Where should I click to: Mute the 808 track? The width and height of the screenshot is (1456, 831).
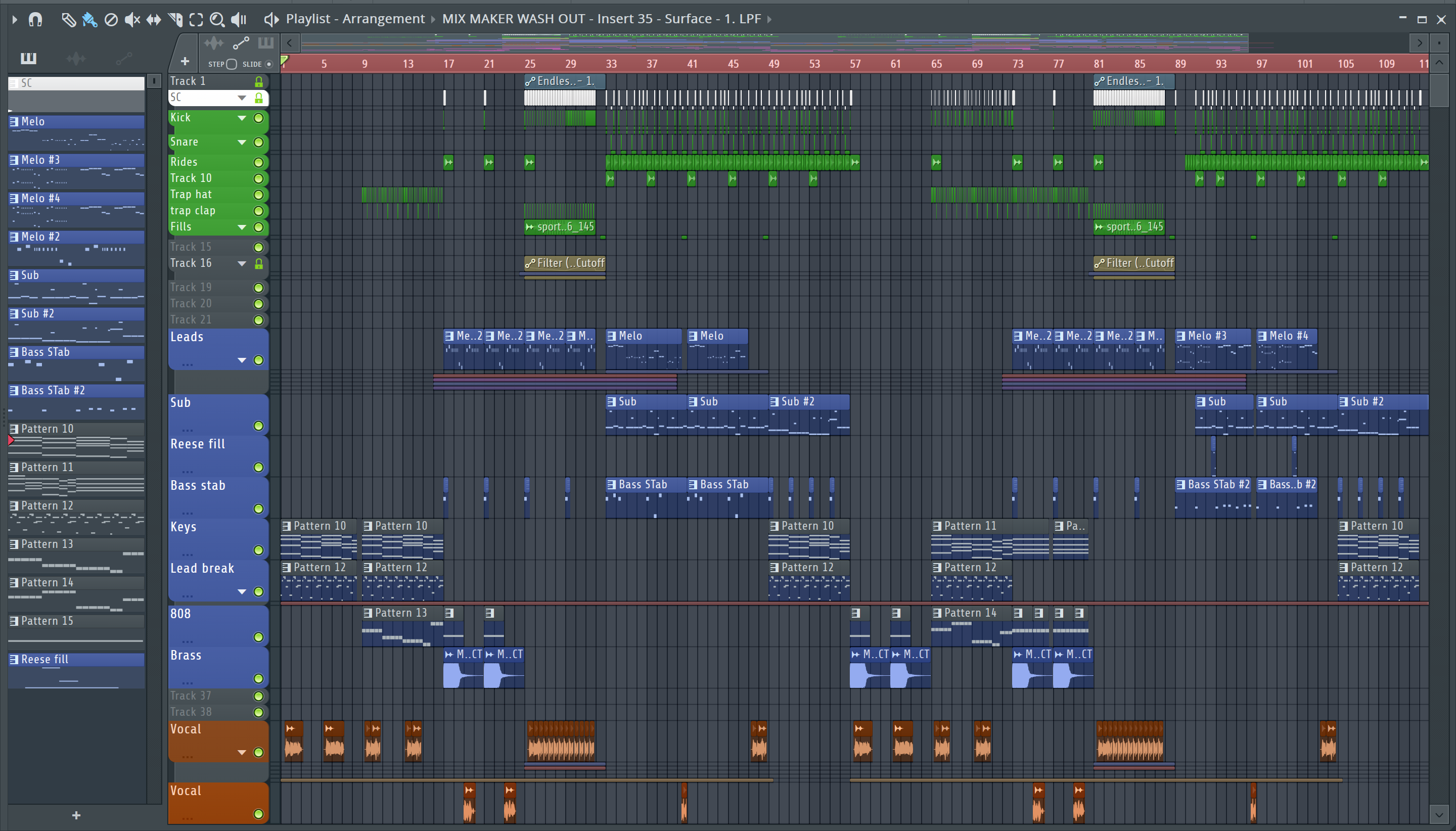258,637
